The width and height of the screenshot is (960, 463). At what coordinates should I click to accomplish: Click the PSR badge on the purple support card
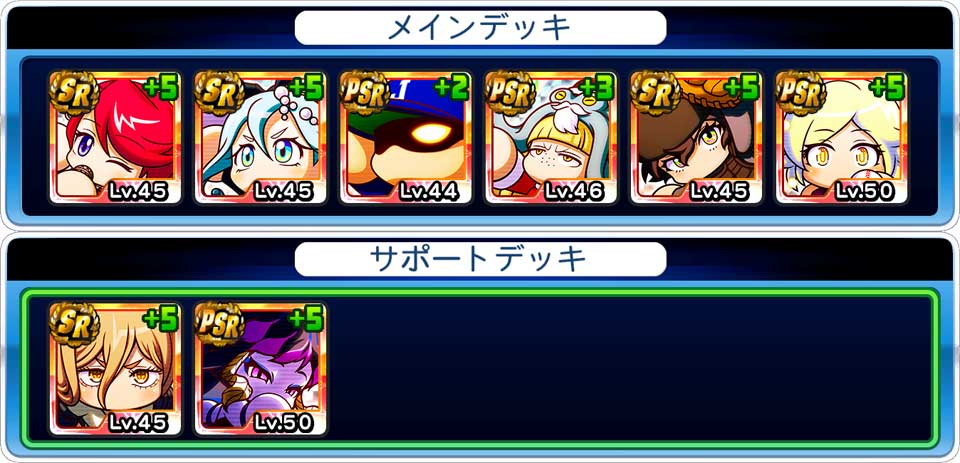(x=220, y=325)
